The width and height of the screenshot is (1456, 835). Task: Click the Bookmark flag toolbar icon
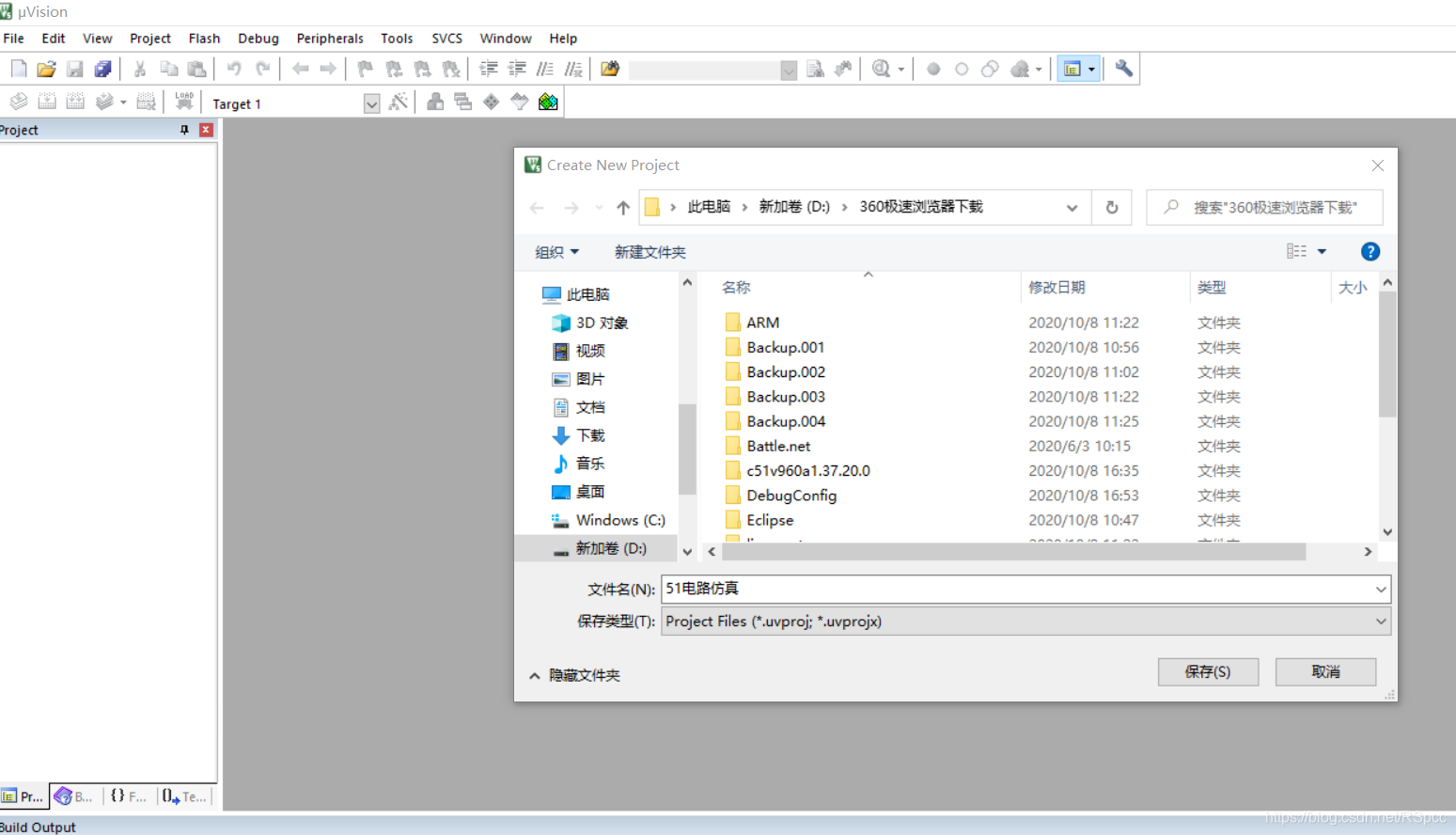coord(366,69)
